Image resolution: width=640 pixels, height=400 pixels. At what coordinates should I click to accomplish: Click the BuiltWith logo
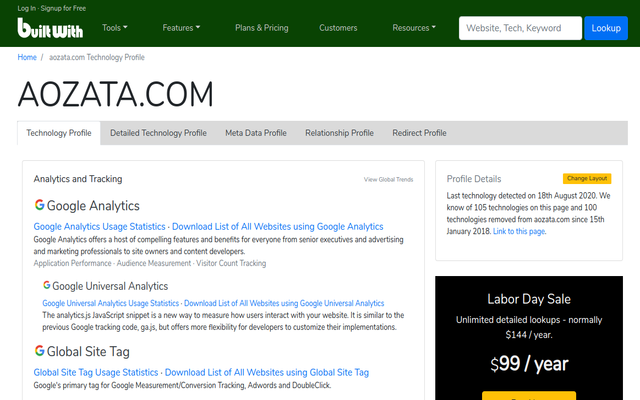point(50,28)
